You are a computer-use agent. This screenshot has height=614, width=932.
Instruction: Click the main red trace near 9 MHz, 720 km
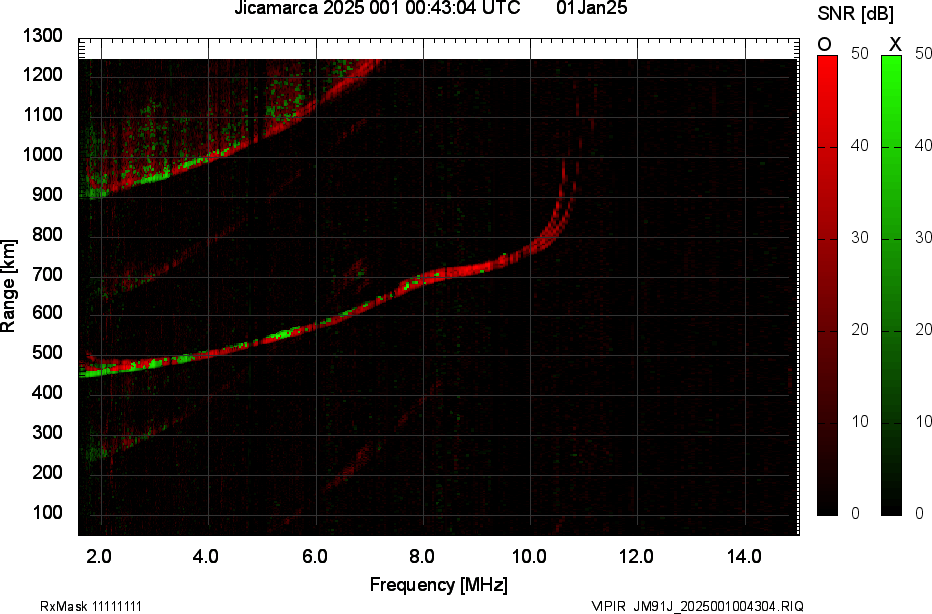[476, 269]
